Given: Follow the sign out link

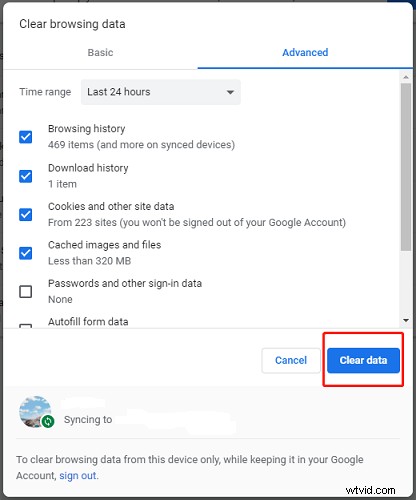Looking at the screenshot, I should pos(78,475).
